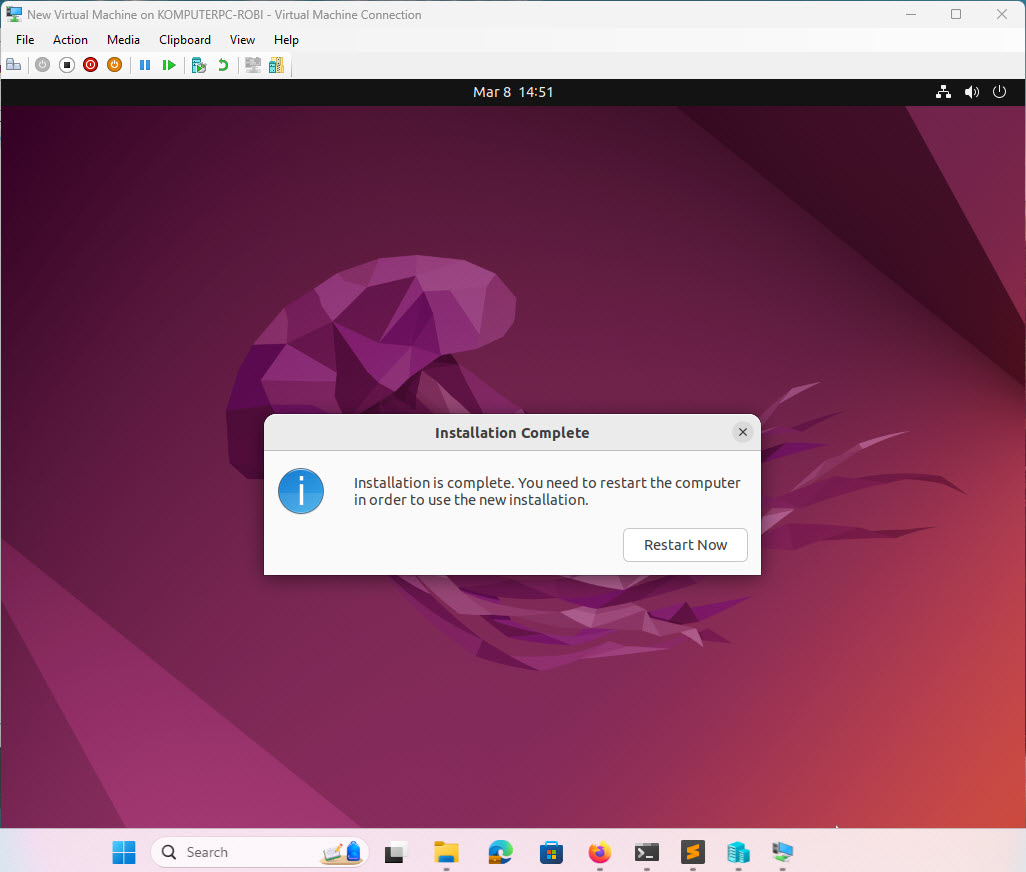Open the network indicator menu
1026x872 pixels.
click(x=943, y=91)
